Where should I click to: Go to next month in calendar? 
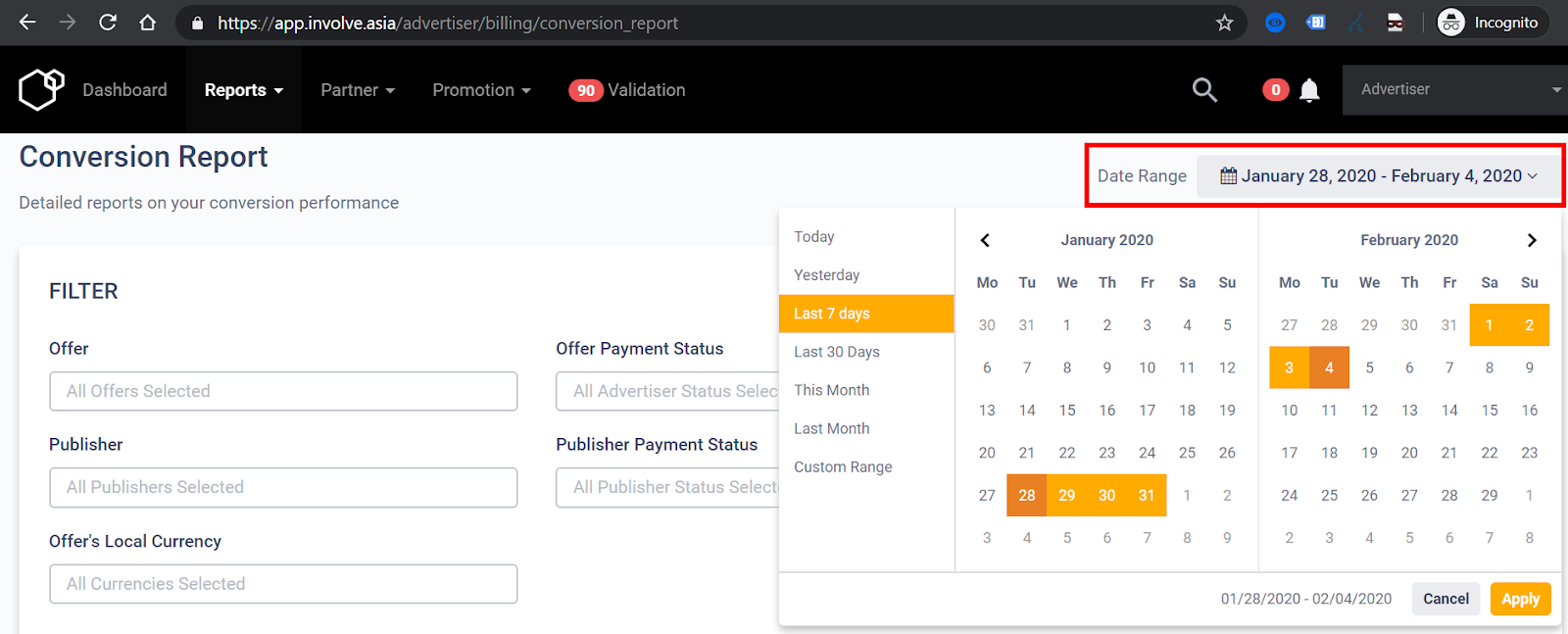1532,240
